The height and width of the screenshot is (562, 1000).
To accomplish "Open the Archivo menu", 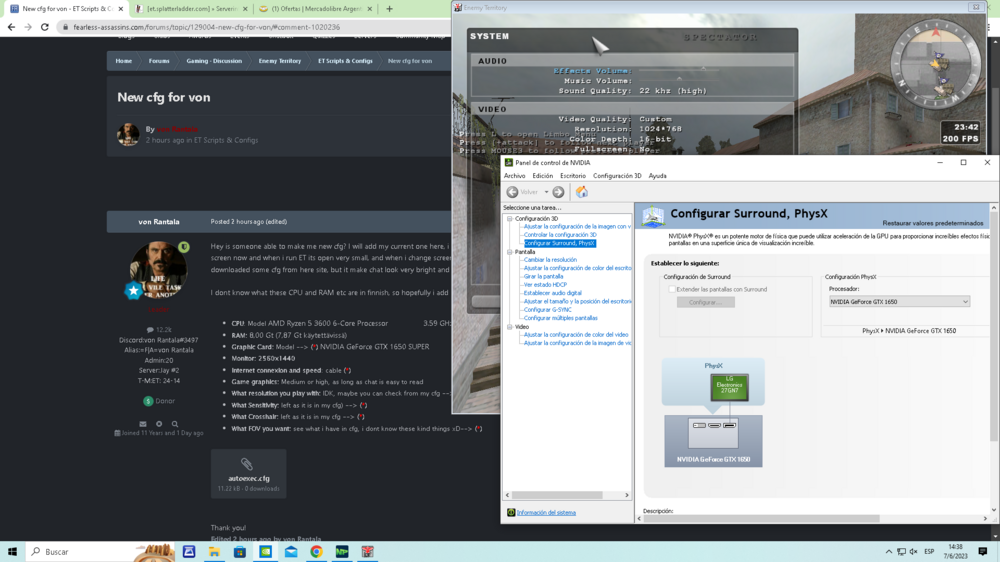I will pyautogui.click(x=515, y=176).
